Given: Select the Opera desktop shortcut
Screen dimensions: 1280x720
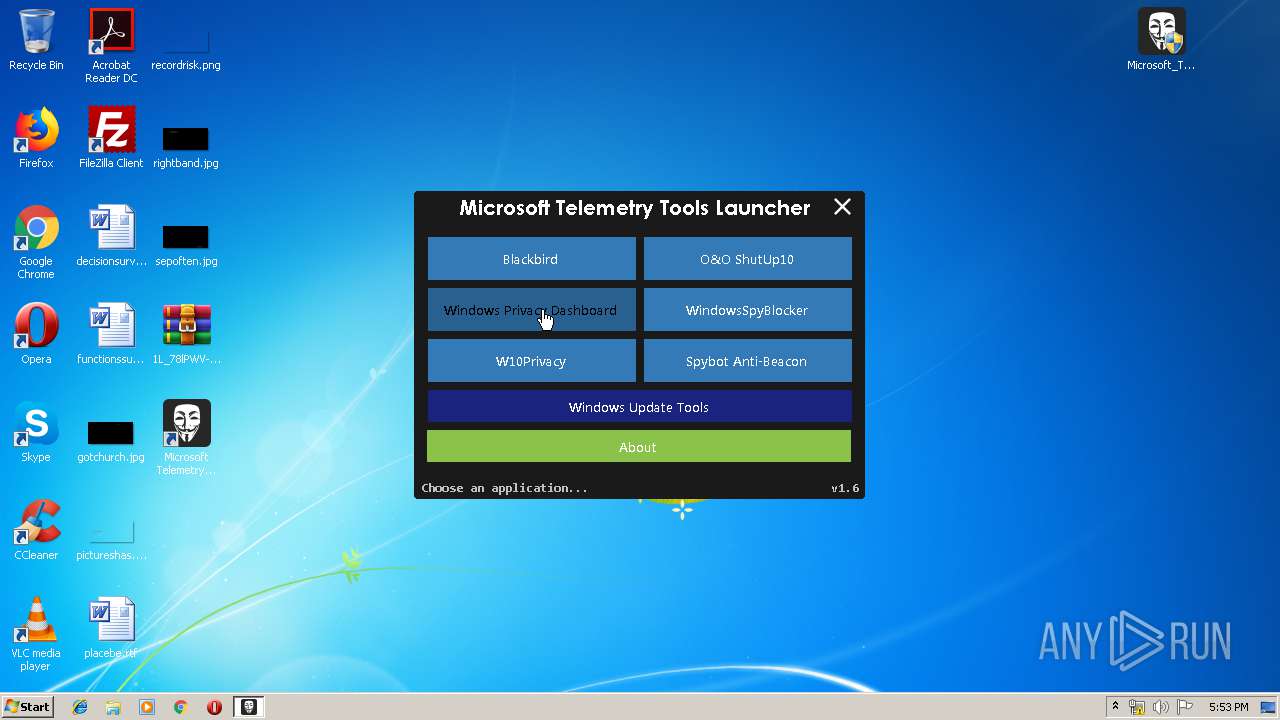Looking at the screenshot, I should pos(36,334).
